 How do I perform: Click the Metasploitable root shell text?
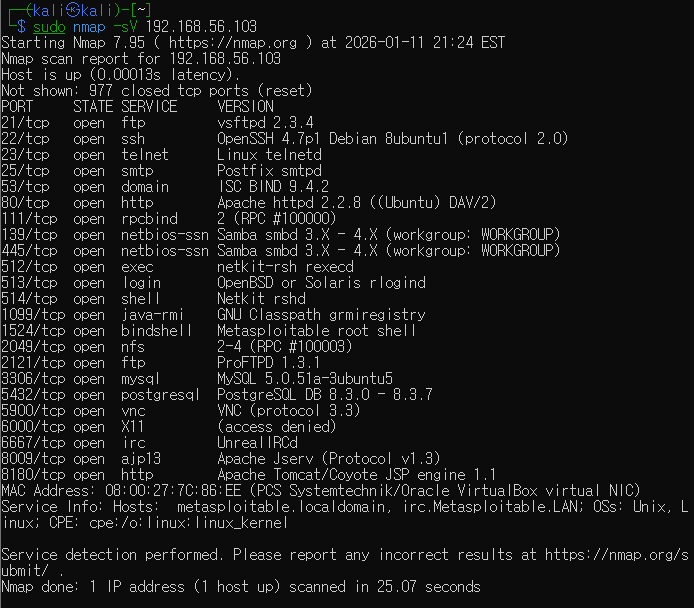click(x=316, y=331)
